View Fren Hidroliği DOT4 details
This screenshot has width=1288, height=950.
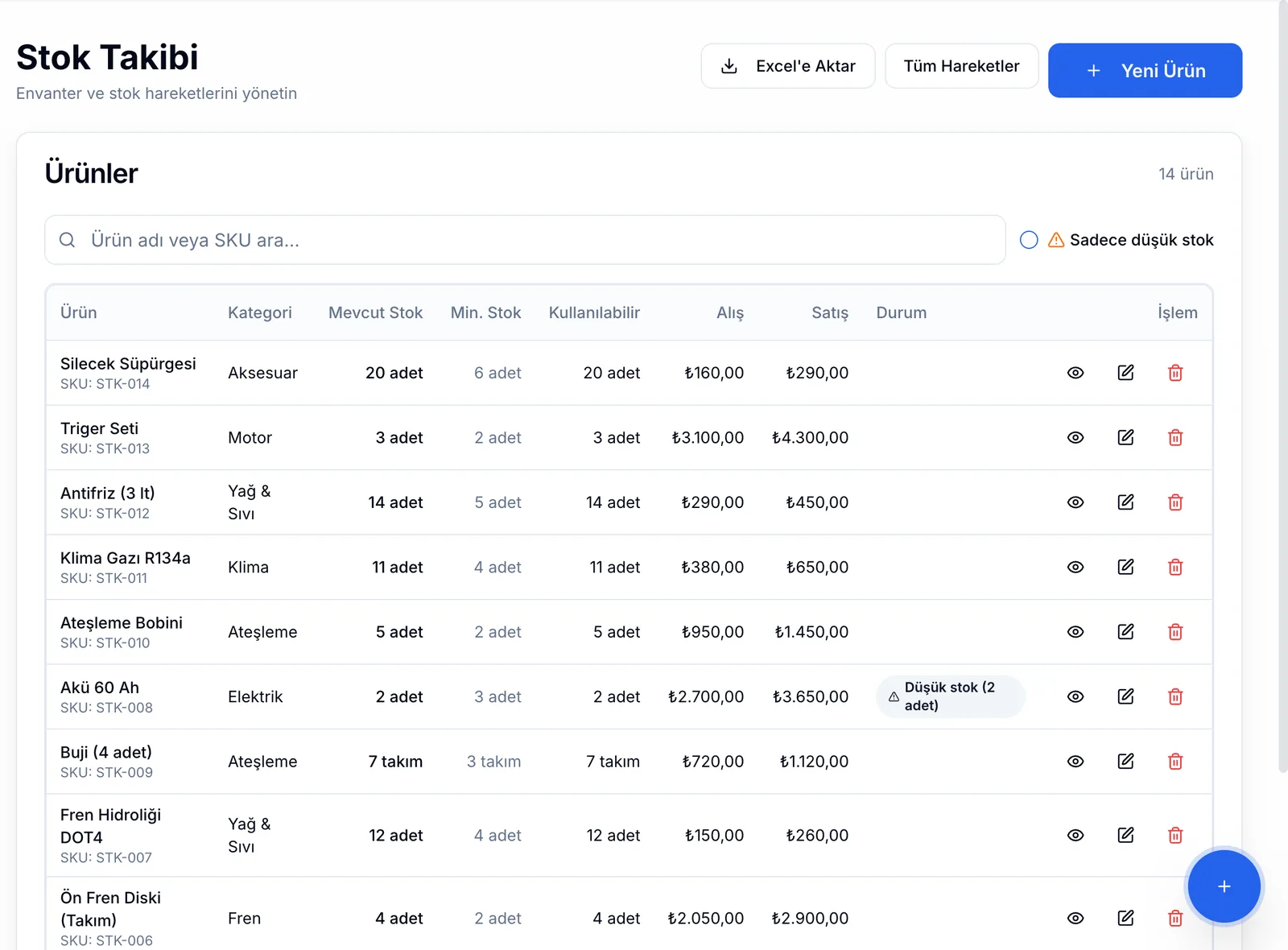(1075, 836)
